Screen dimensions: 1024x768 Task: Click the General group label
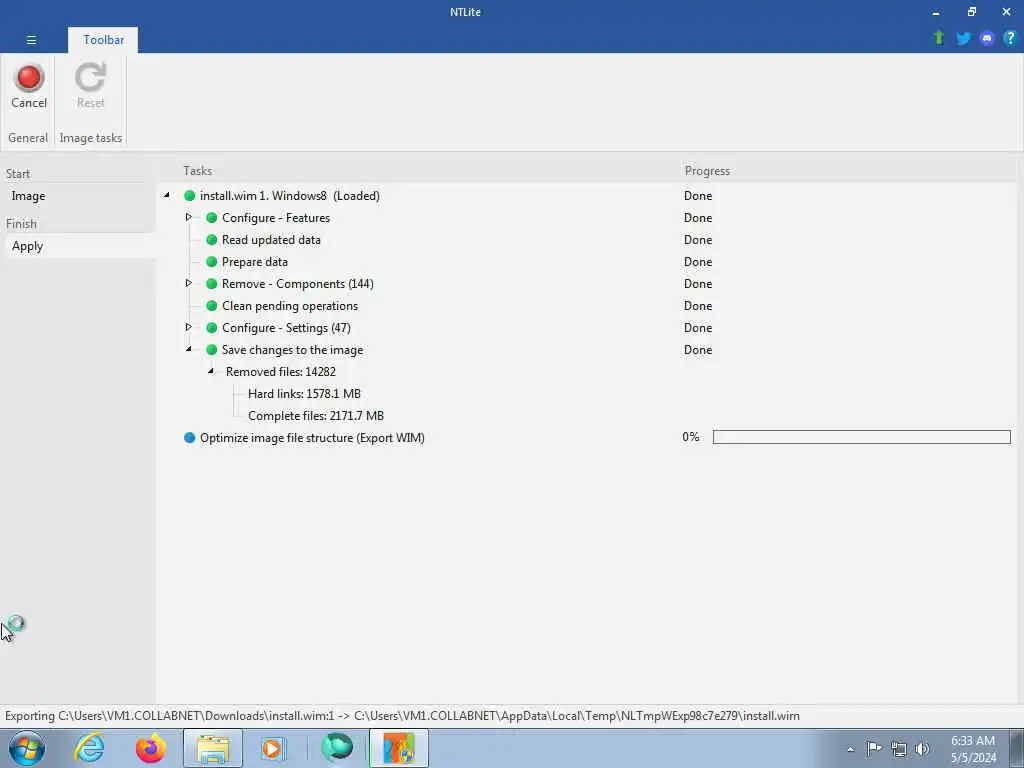tap(27, 138)
